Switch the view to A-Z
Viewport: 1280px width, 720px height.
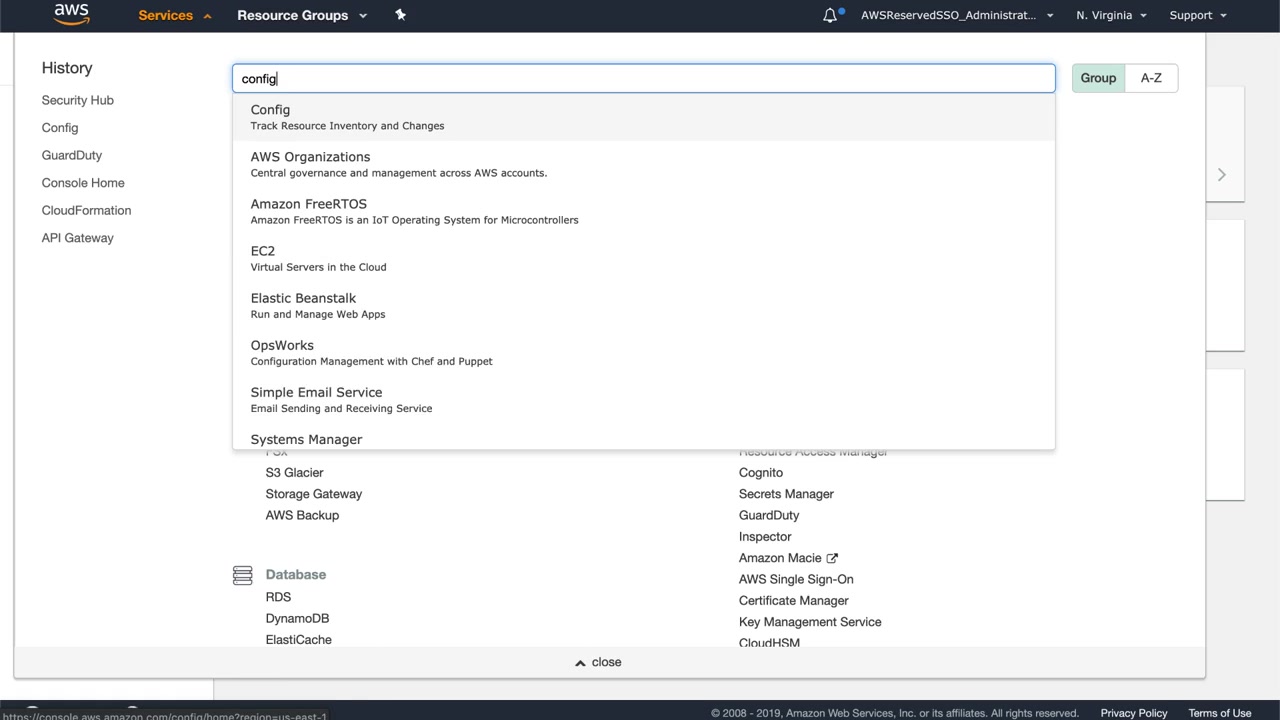tap(1151, 78)
